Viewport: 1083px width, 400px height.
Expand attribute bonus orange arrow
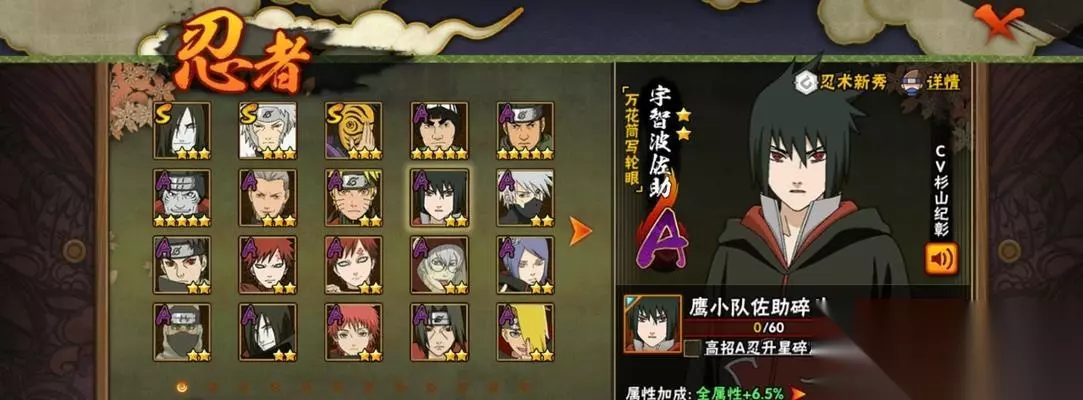(x=798, y=394)
